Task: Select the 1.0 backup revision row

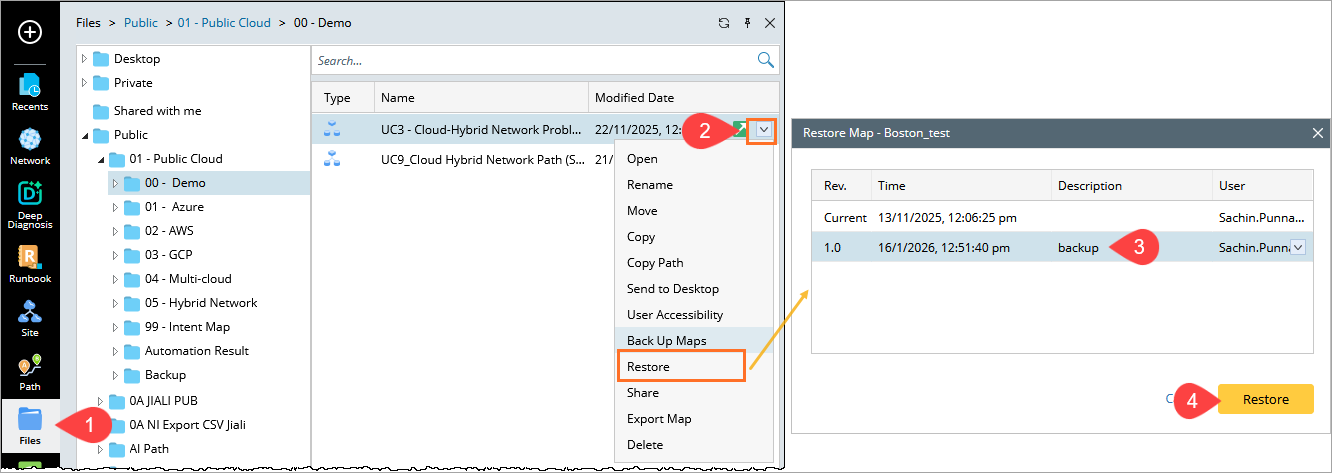Action: pyautogui.click(x=1062, y=247)
